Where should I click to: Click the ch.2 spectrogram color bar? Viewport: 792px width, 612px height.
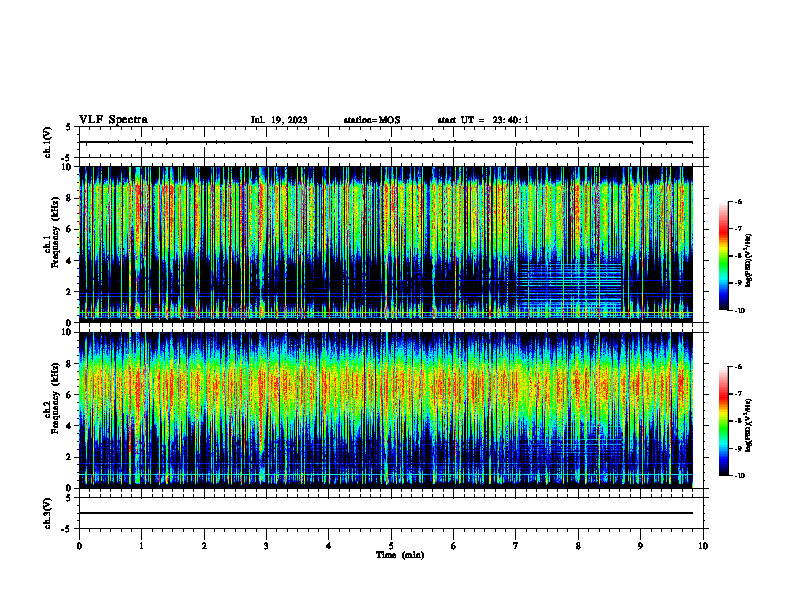click(x=723, y=421)
